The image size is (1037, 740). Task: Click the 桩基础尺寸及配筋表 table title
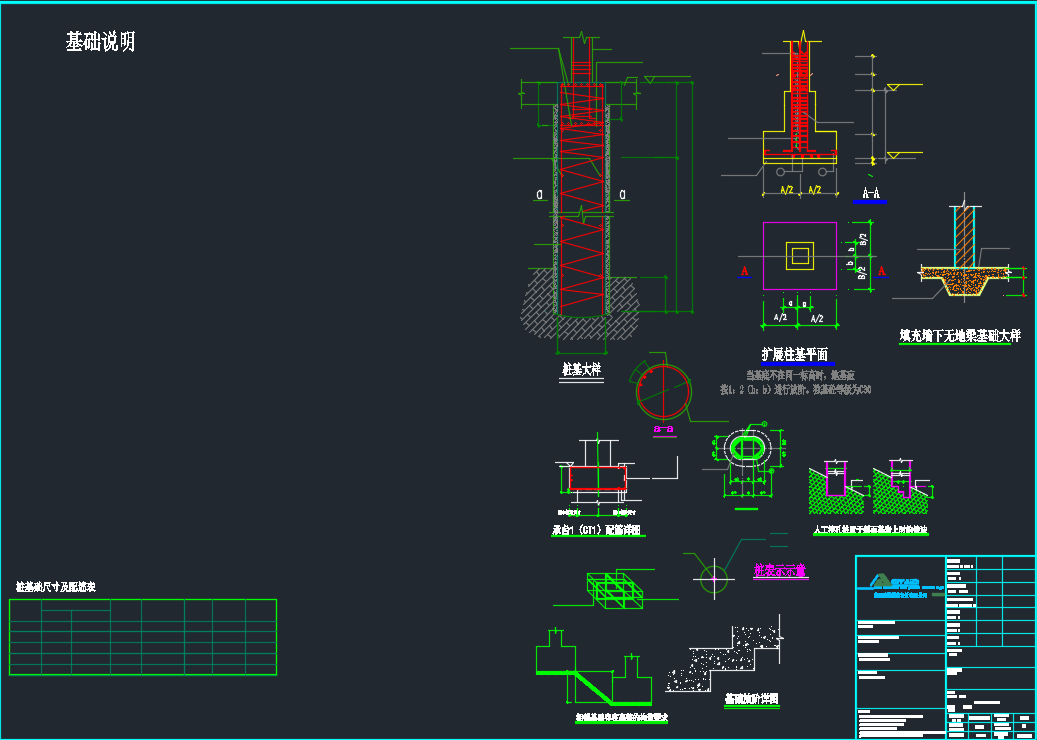(x=56, y=587)
